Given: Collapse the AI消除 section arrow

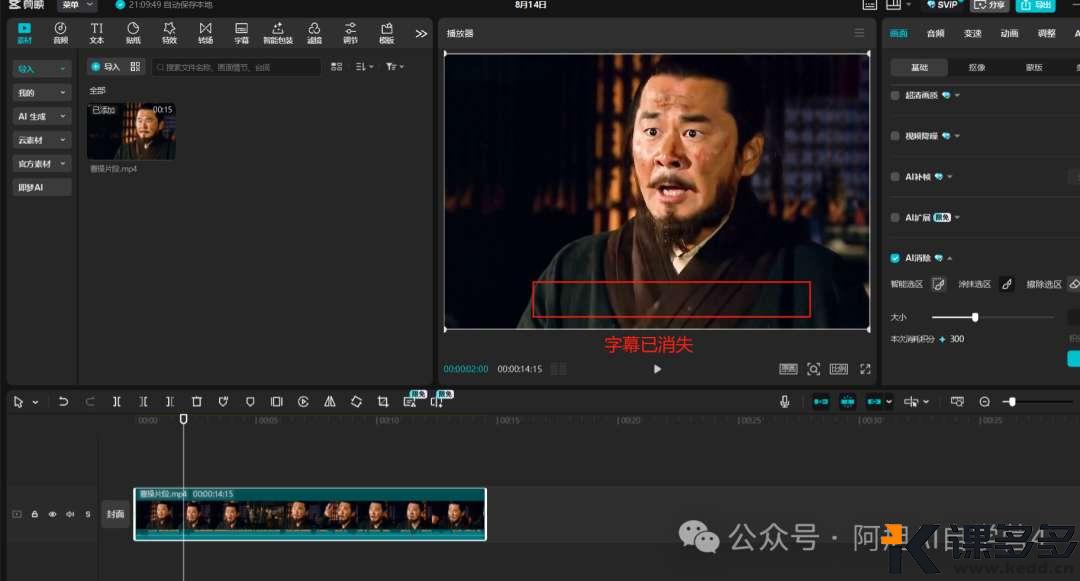Looking at the screenshot, I should (x=950, y=258).
